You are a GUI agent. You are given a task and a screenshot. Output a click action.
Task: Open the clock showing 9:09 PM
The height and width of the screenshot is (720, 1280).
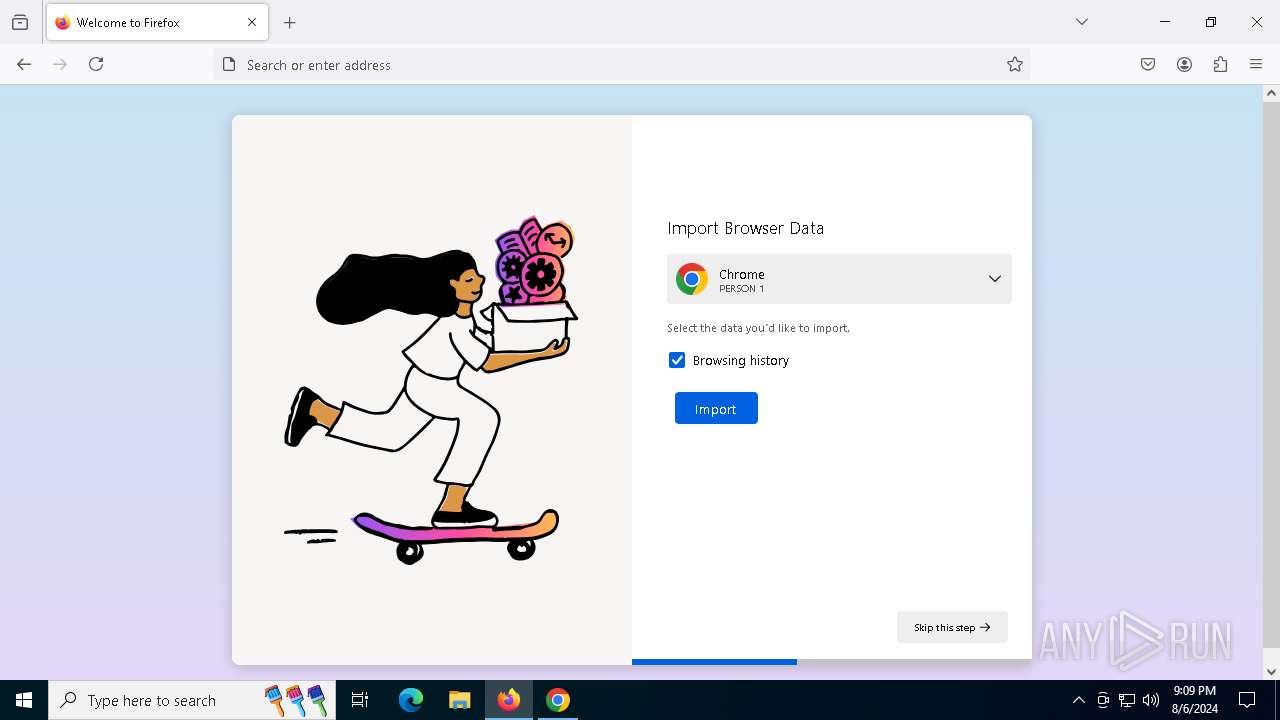1195,700
